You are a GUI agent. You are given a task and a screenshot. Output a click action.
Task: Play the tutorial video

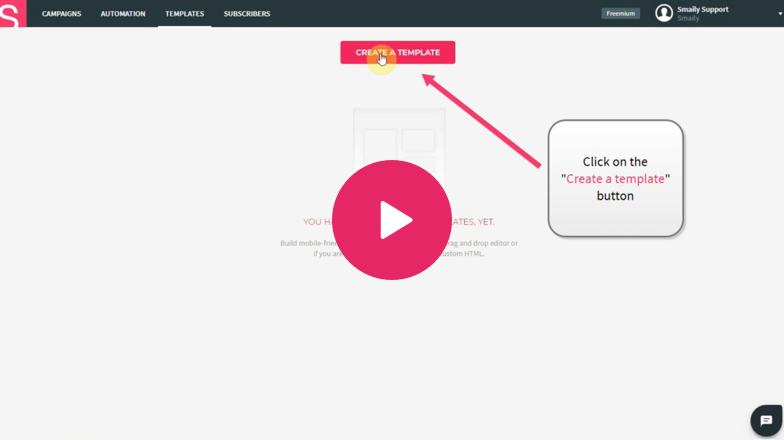391,220
